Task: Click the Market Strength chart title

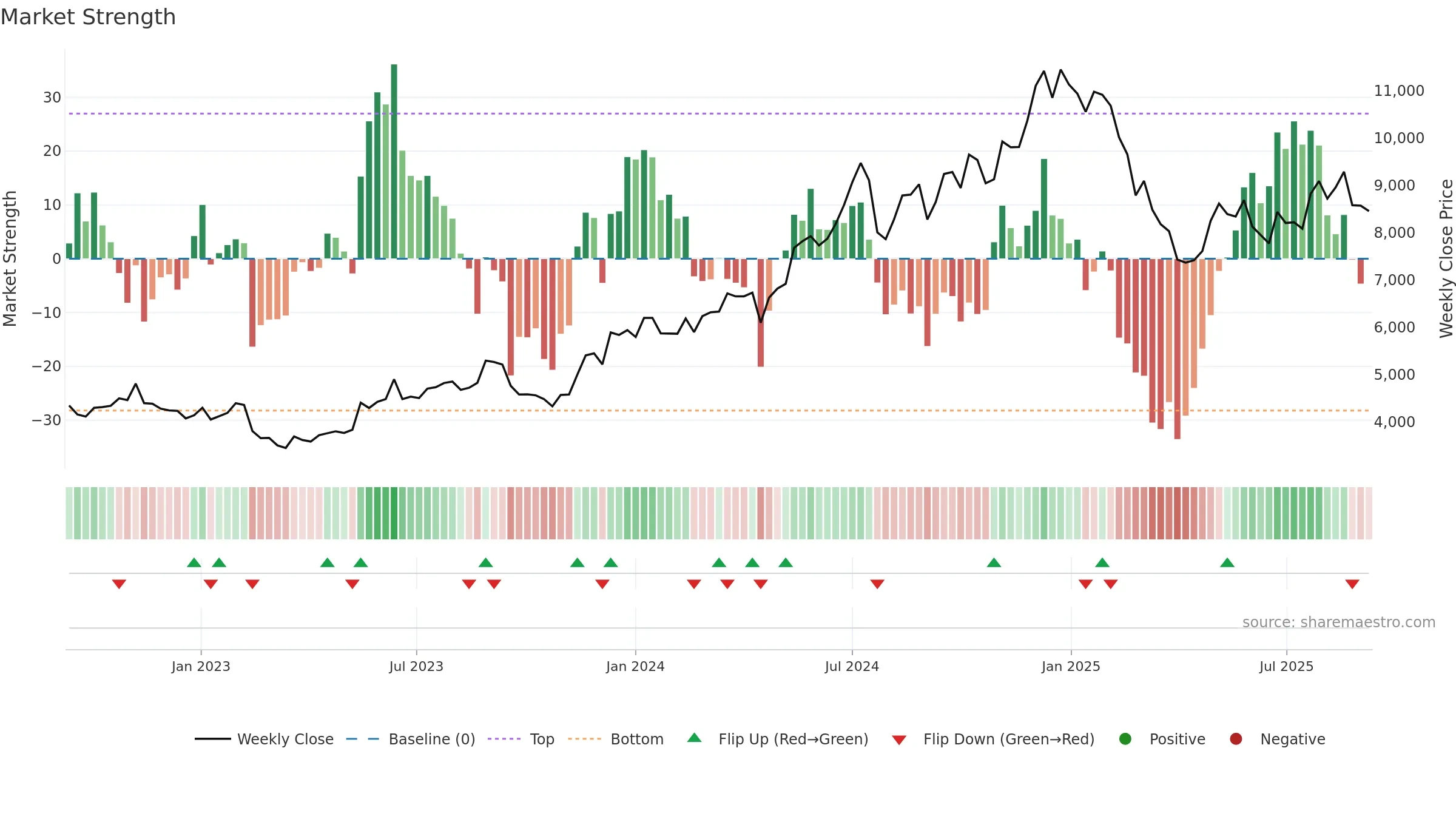Action: [x=88, y=16]
